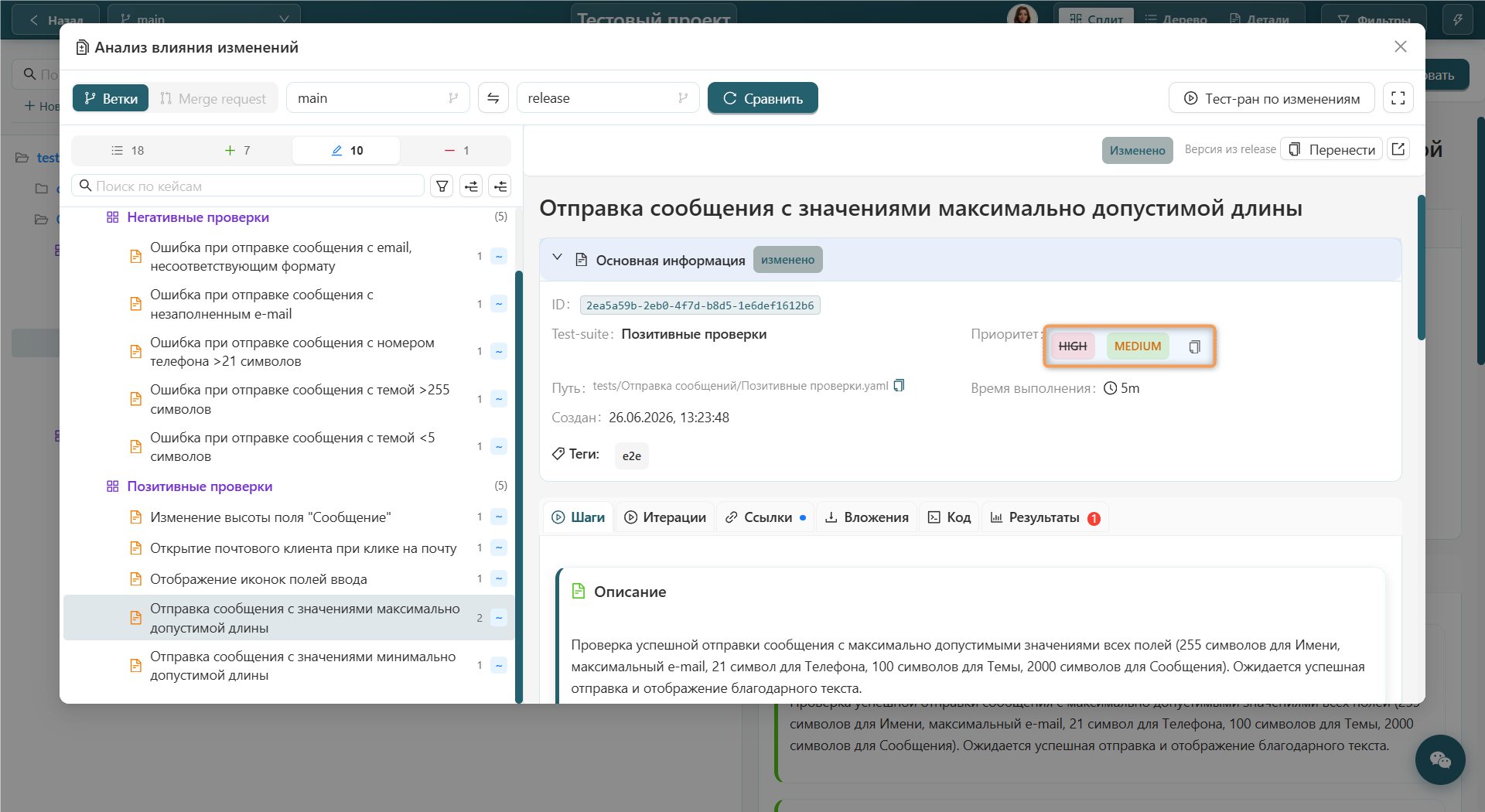Copy the priority value icon
Screen dimensions: 1485x812
point(1194,346)
